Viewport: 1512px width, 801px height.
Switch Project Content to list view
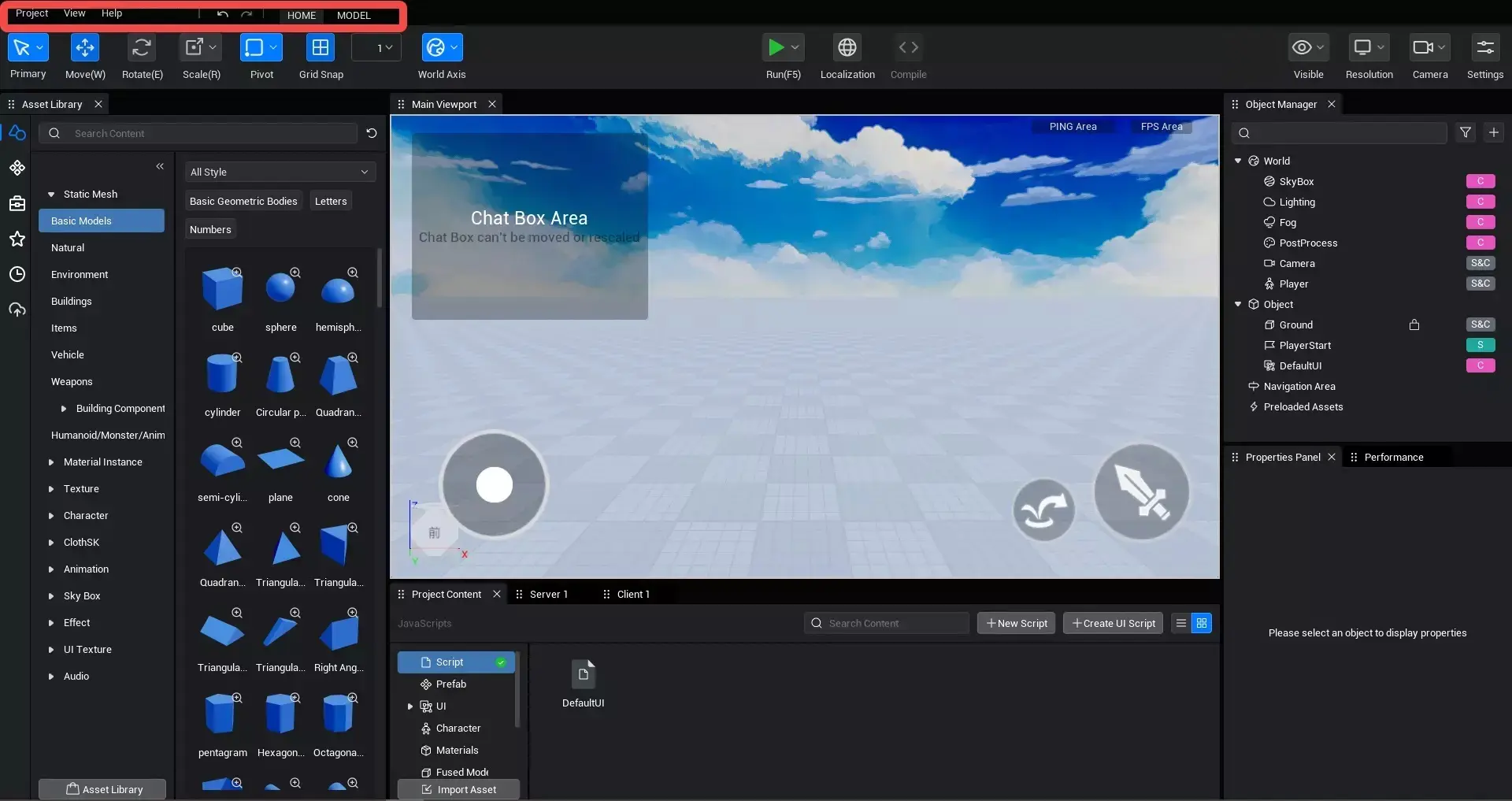point(1181,623)
